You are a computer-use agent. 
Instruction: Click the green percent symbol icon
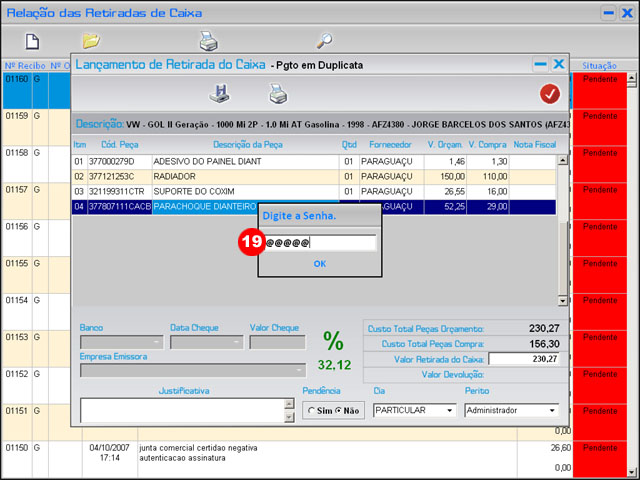[333, 341]
